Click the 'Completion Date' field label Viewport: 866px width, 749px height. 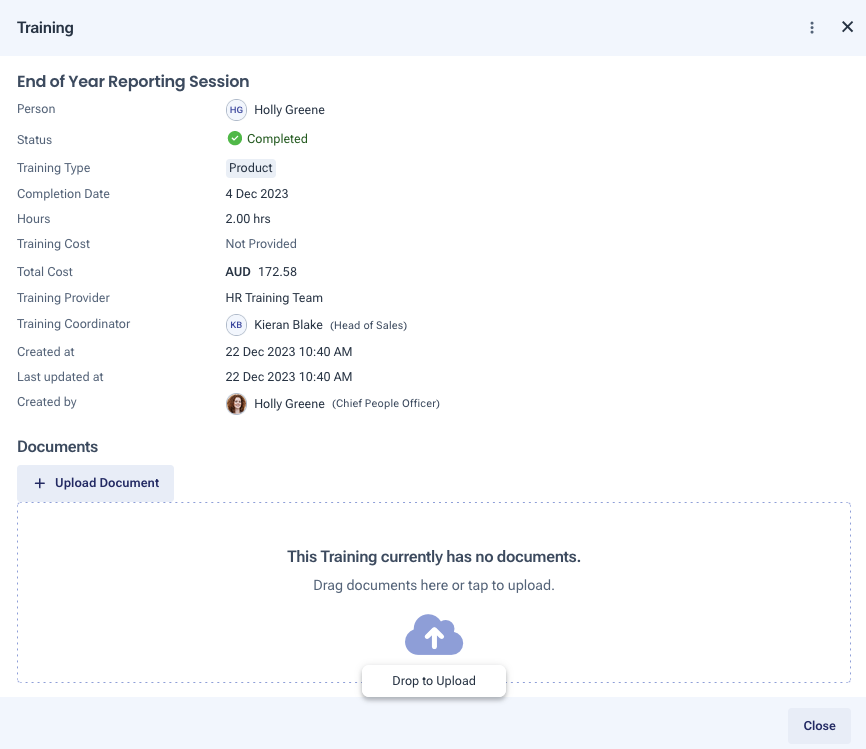(x=64, y=194)
